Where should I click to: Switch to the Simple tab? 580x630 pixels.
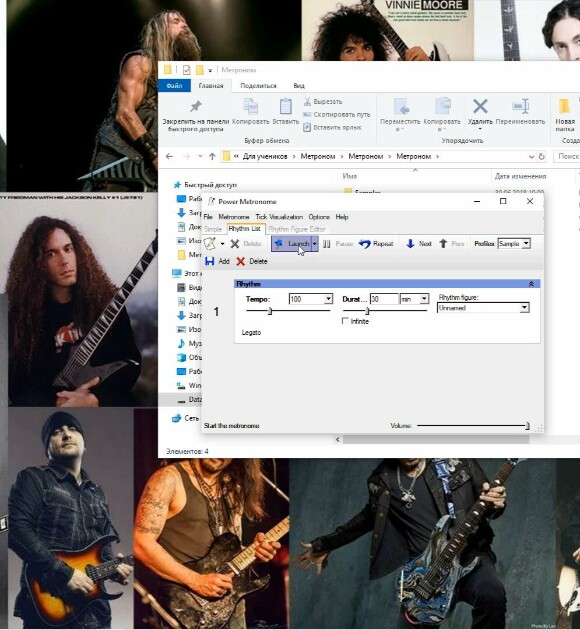pos(213,229)
